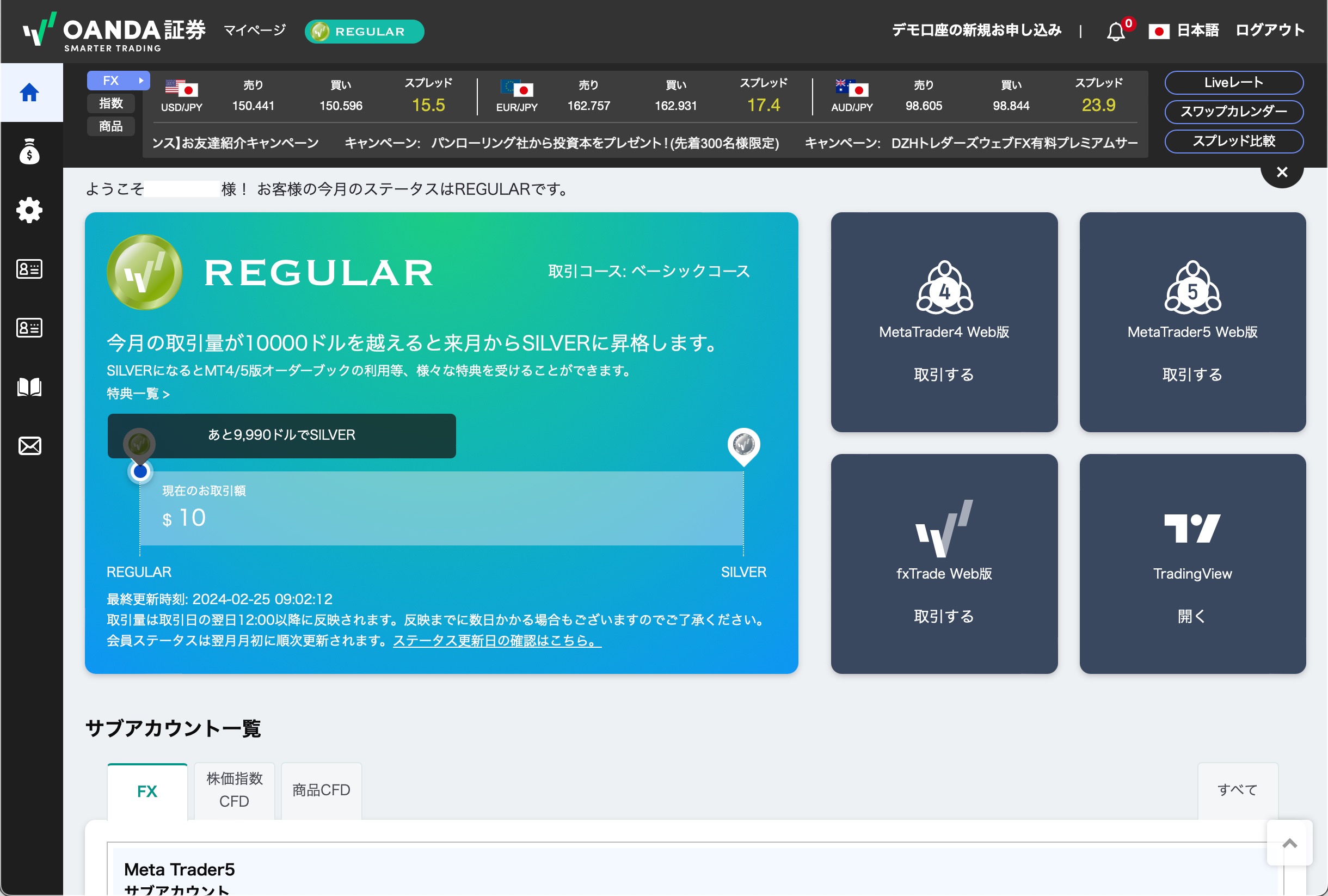Click the パンローリング社 campaign ticker
The height and width of the screenshot is (896, 1328).
coord(562,143)
